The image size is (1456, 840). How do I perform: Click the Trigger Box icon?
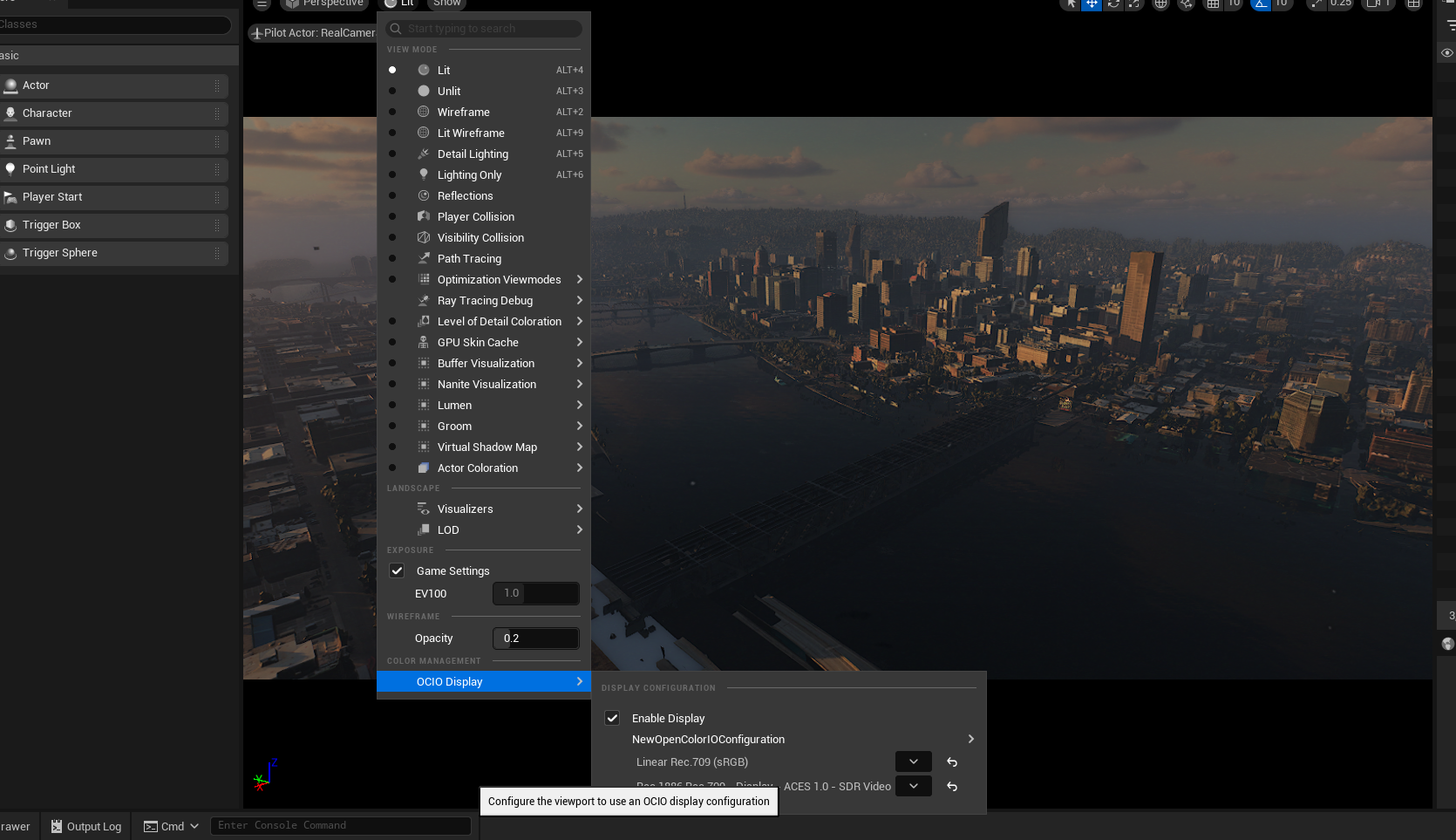[10, 225]
